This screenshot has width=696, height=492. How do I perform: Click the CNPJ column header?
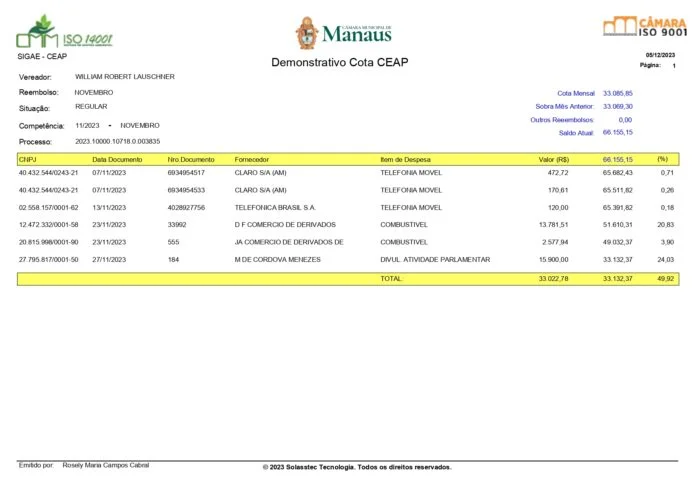point(28,159)
